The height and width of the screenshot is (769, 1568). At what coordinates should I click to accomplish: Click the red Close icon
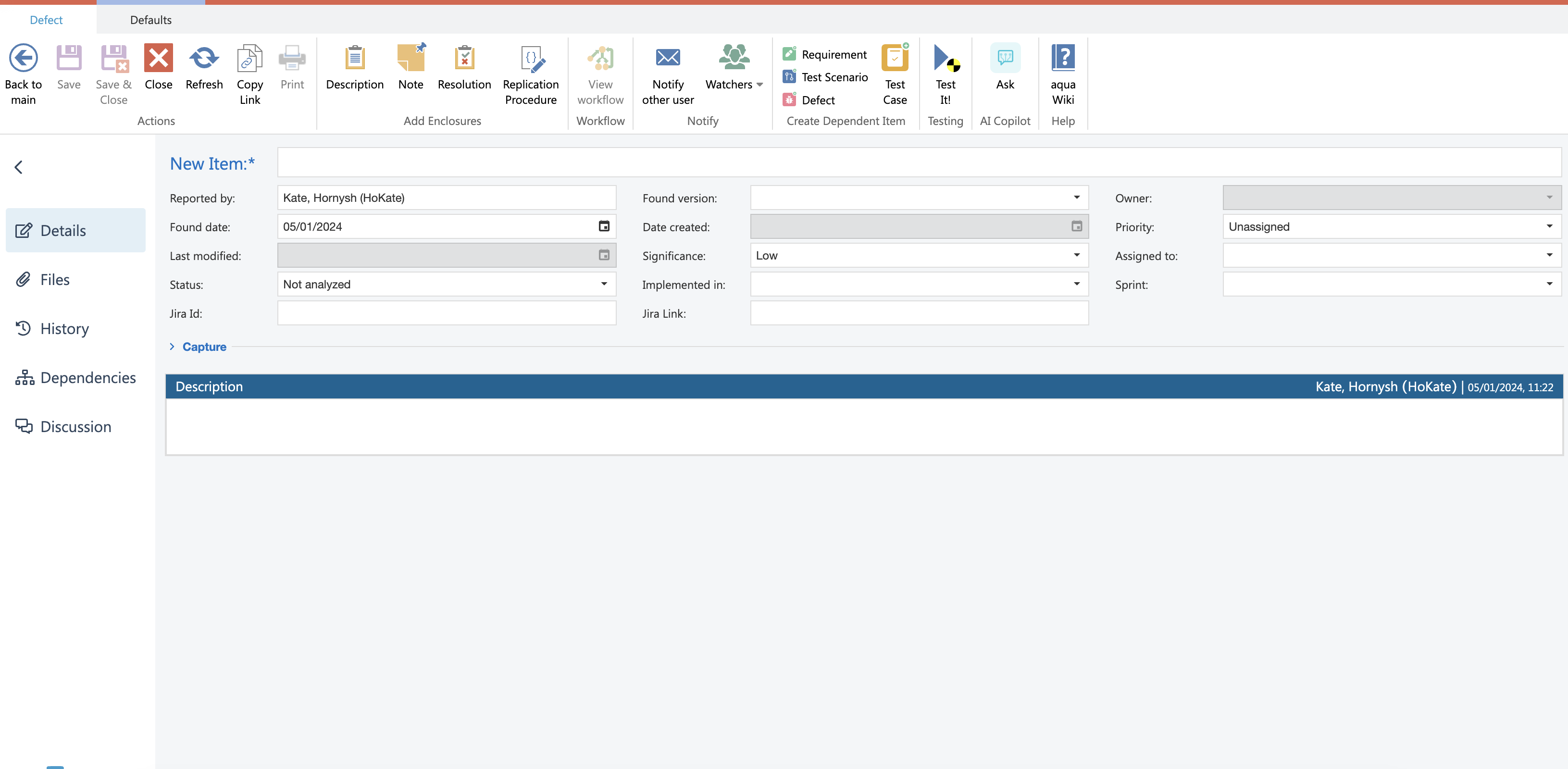[x=158, y=59]
